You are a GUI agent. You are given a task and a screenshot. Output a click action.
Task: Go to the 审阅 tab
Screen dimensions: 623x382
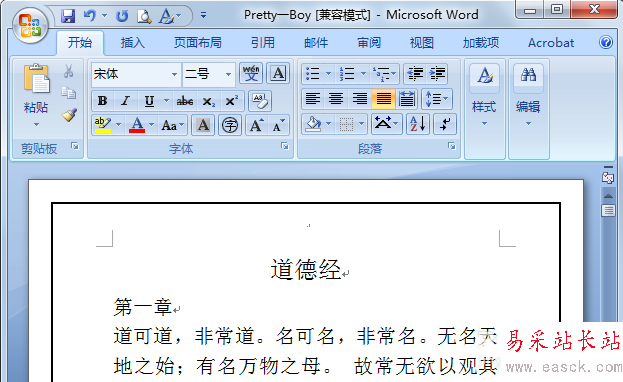click(369, 43)
